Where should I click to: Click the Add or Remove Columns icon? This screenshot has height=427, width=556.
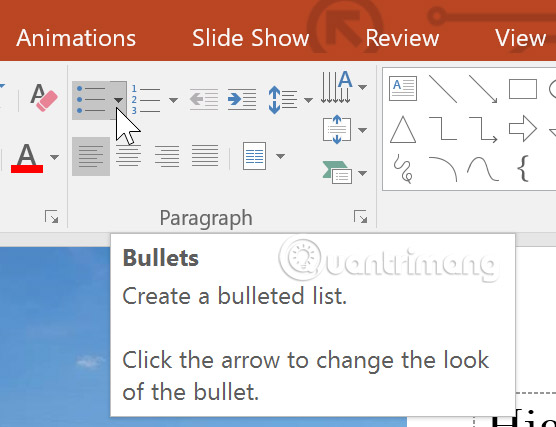tap(255, 156)
